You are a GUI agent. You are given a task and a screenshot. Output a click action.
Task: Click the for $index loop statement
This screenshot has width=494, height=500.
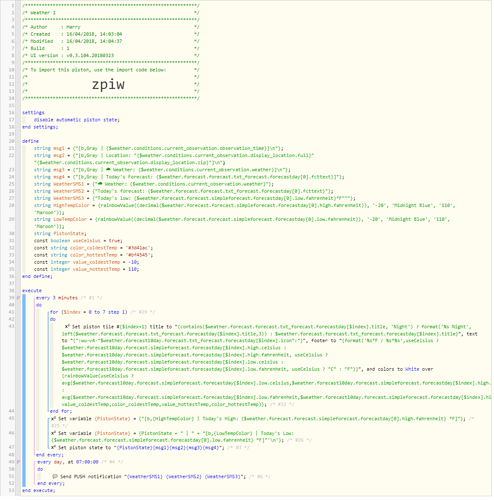(x=89, y=313)
